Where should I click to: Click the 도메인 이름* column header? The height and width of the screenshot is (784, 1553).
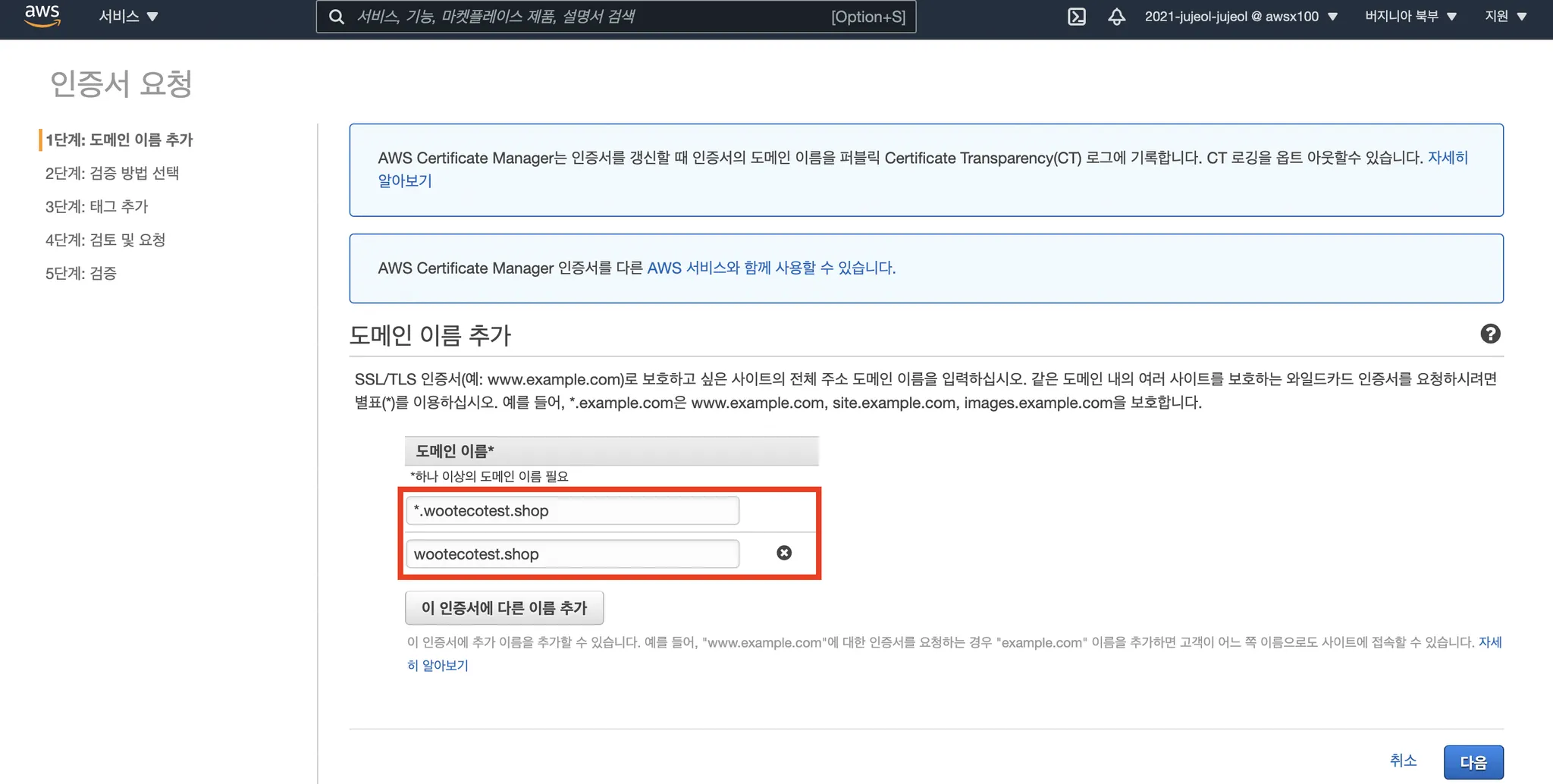612,451
